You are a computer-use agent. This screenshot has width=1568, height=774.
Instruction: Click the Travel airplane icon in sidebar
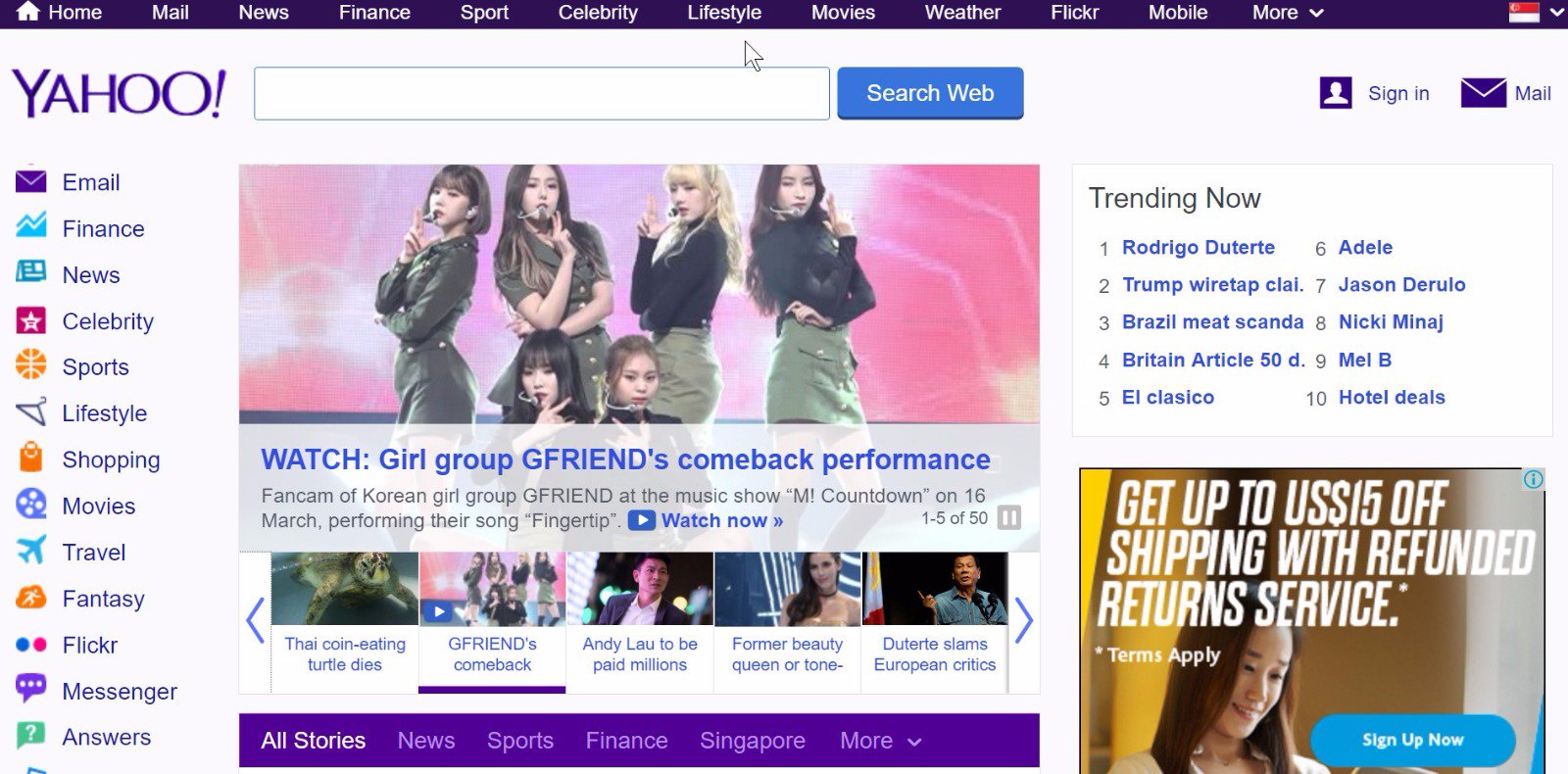click(x=30, y=550)
